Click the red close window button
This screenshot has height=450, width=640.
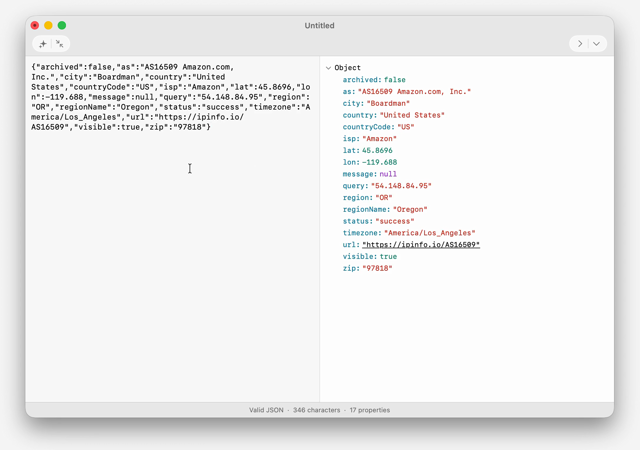click(35, 25)
